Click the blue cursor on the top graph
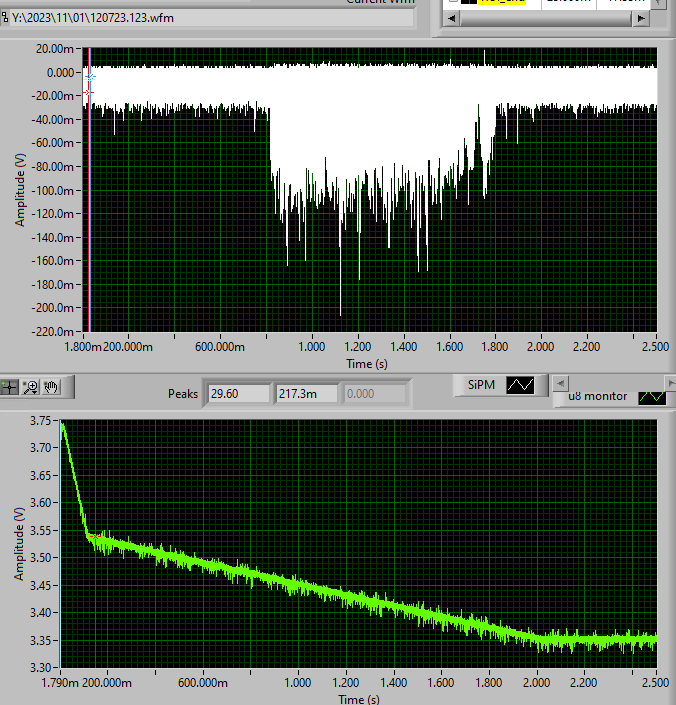Image resolution: width=676 pixels, height=705 pixels. (x=91, y=76)
